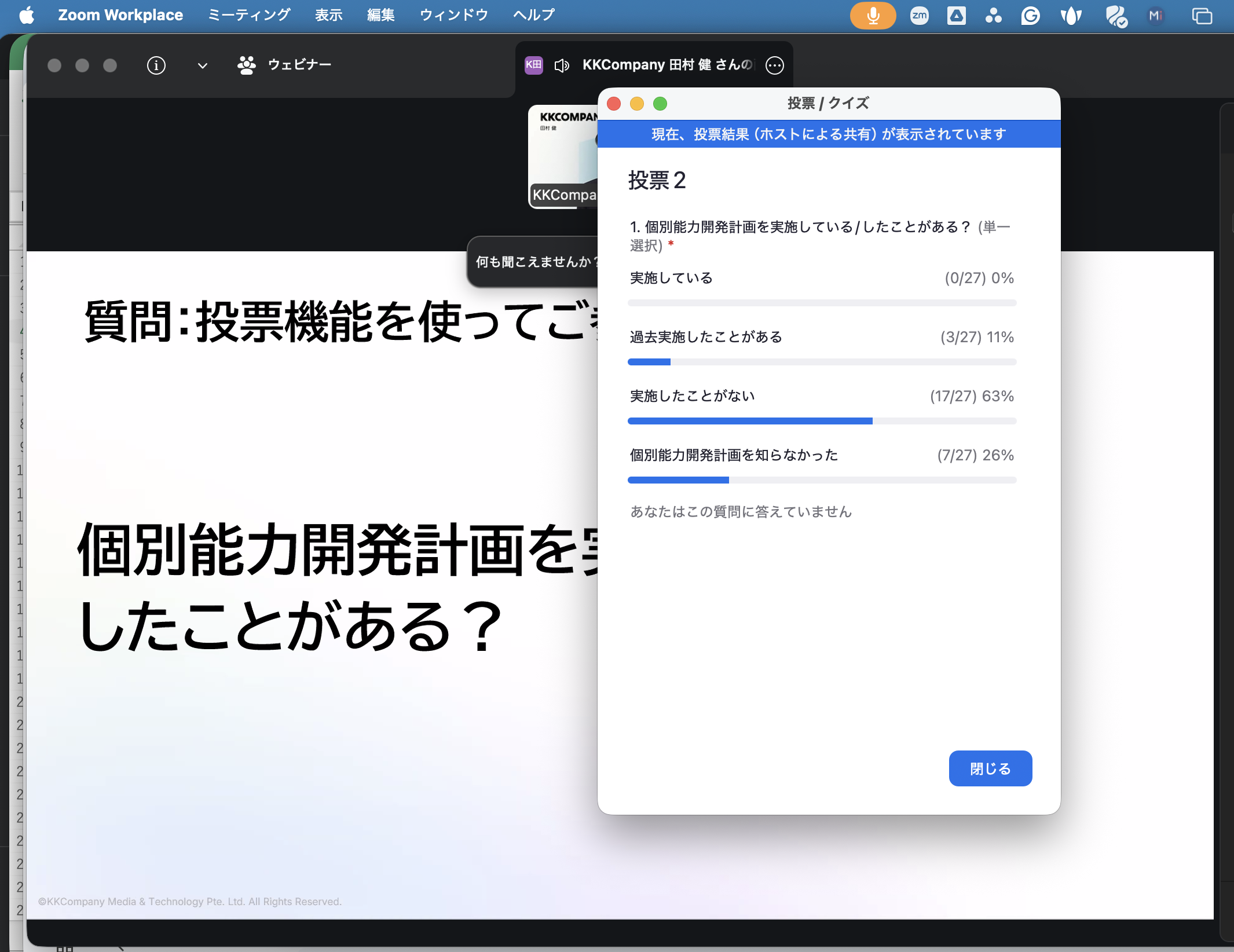Click the slide text したことがある？
1234x952 pixels.
click(x=290, y=627)
